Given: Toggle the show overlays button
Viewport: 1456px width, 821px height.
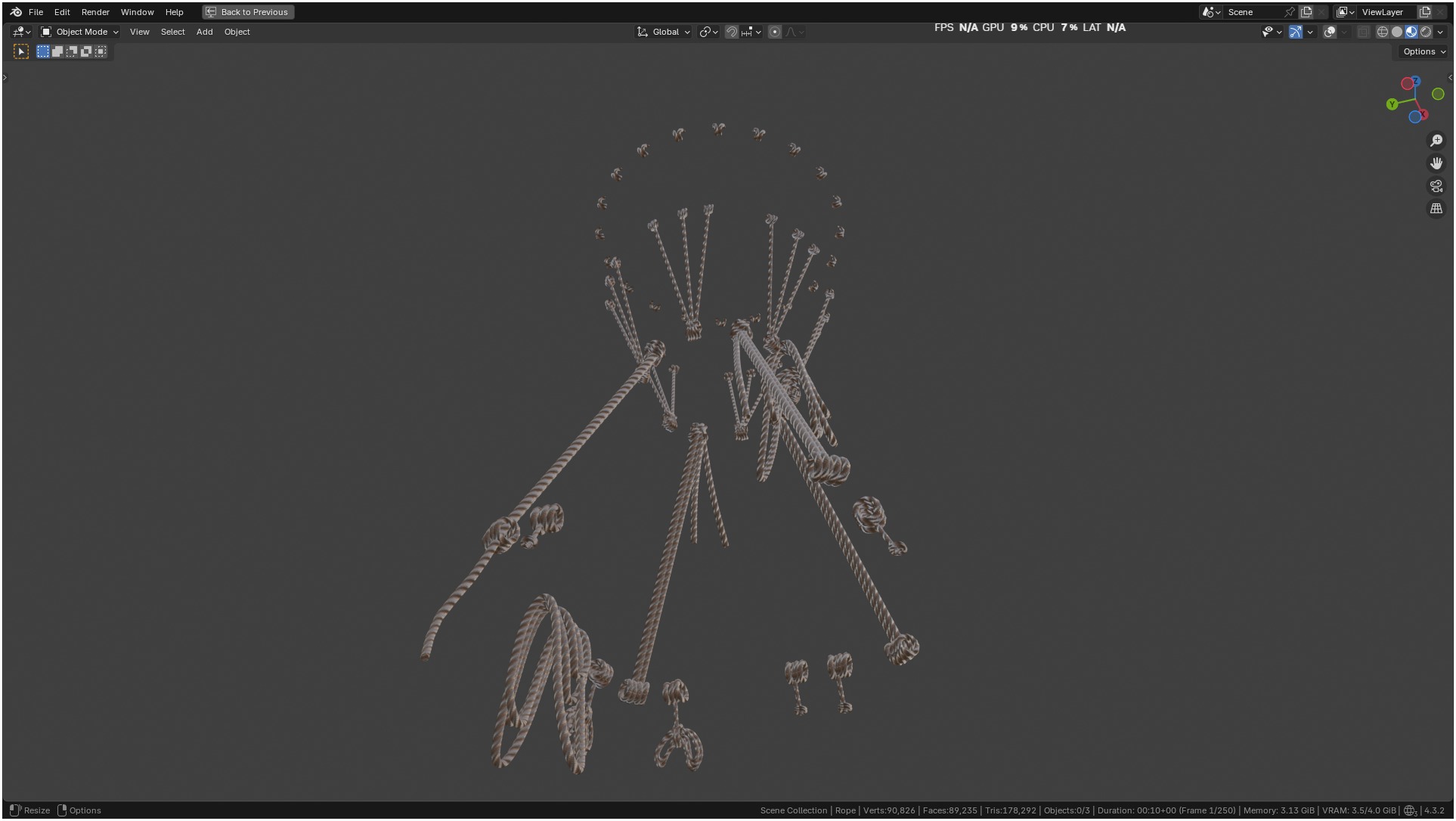Looking at the screenshot, I should (1330, 32).
